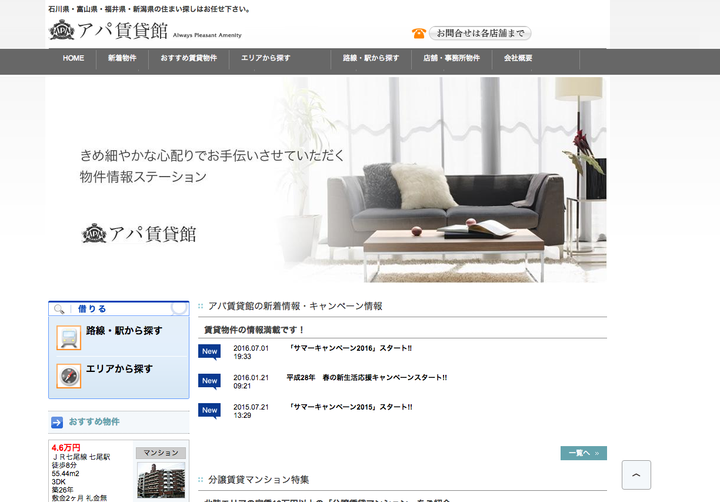
Task: Open 平成28年 春の新生活応援キャンペーンスタート!! news item
Action: point(366,378)
